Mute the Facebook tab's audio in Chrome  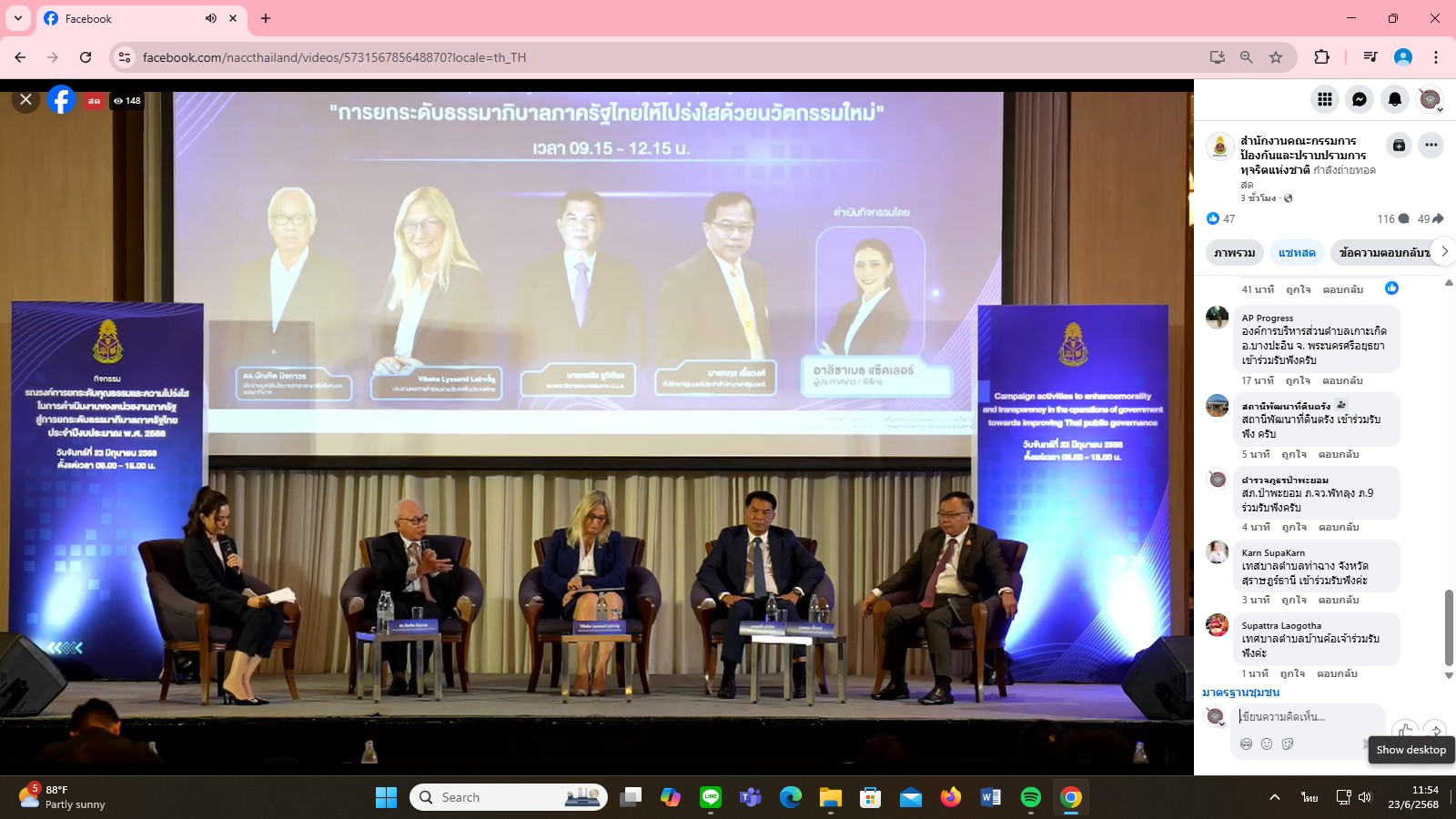tap(211, 18)
